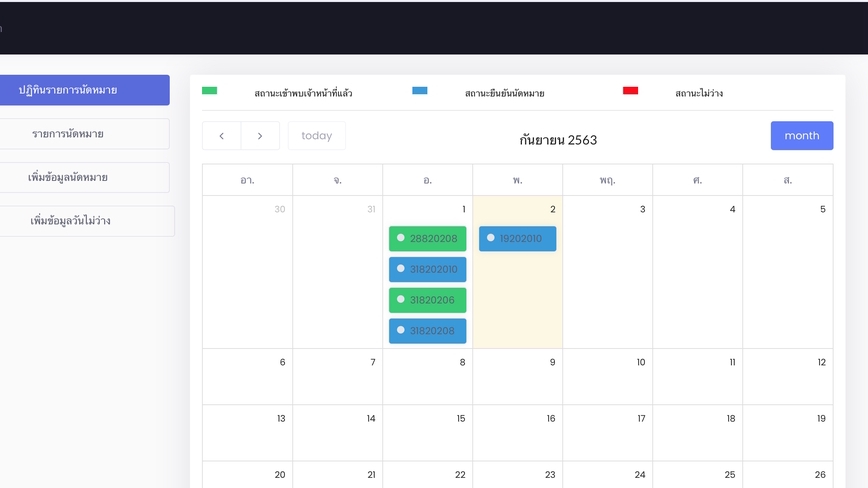Click the กันยายน 2563 calendar title

coord(558,140)
